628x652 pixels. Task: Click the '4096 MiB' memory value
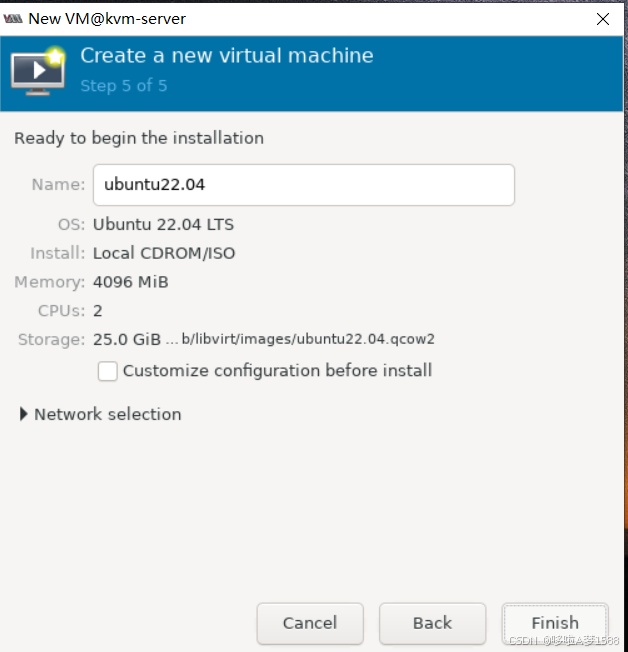(x=131, y=282)
